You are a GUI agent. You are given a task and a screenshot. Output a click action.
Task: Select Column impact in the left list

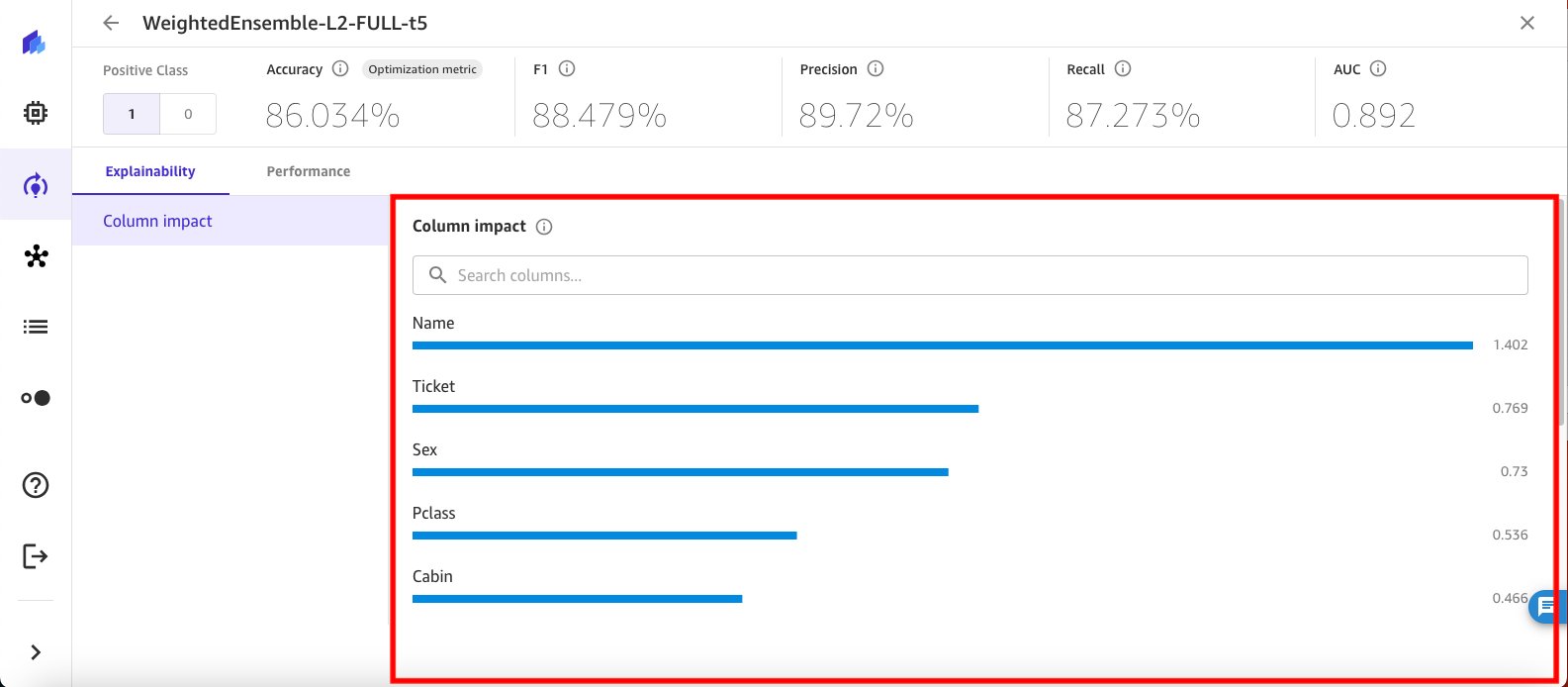pos(231,221)
